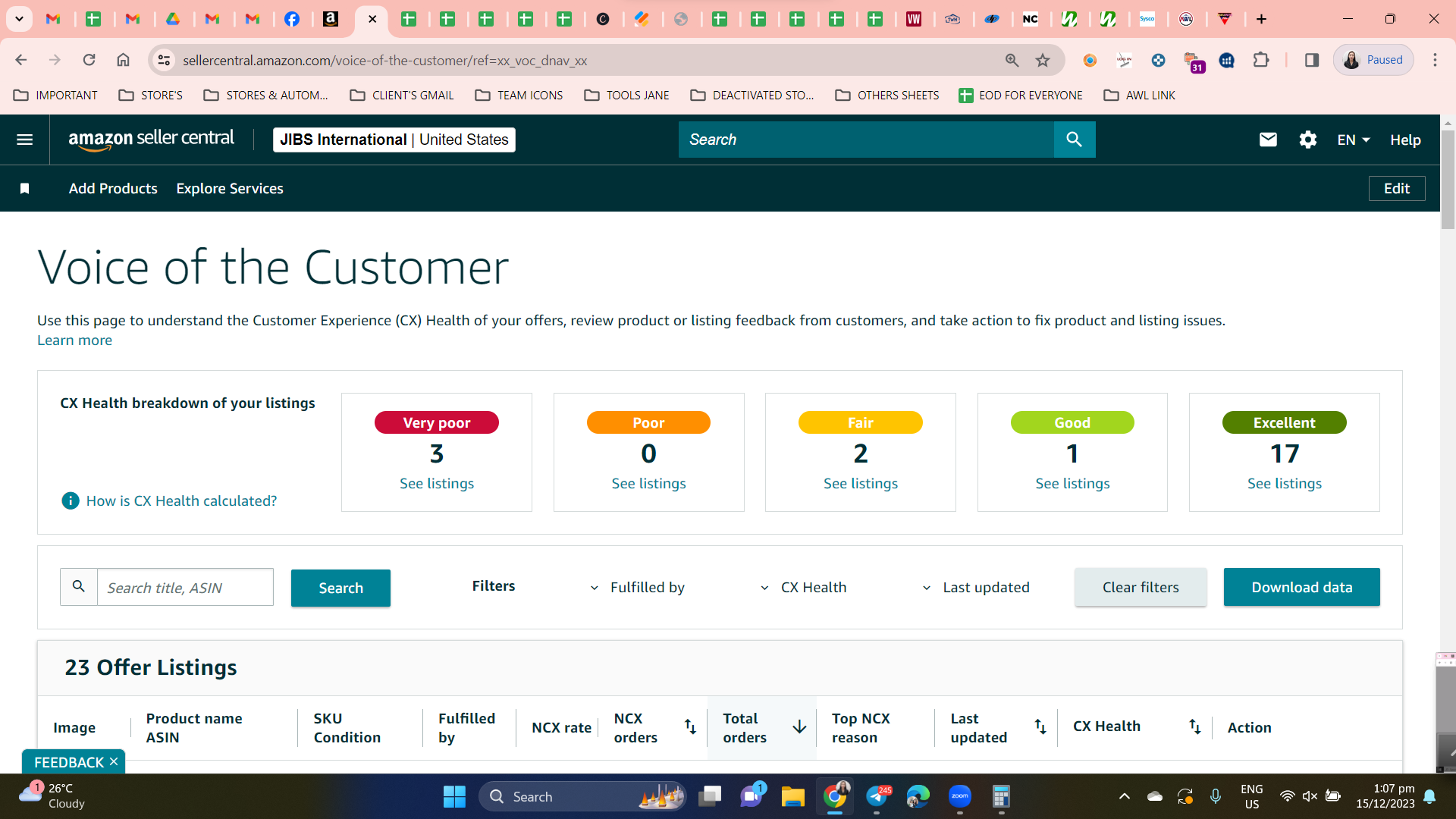Expand the CX Health filter dropdown
This screenshot has height=819, width=1456.
click(x=803, y=588)
